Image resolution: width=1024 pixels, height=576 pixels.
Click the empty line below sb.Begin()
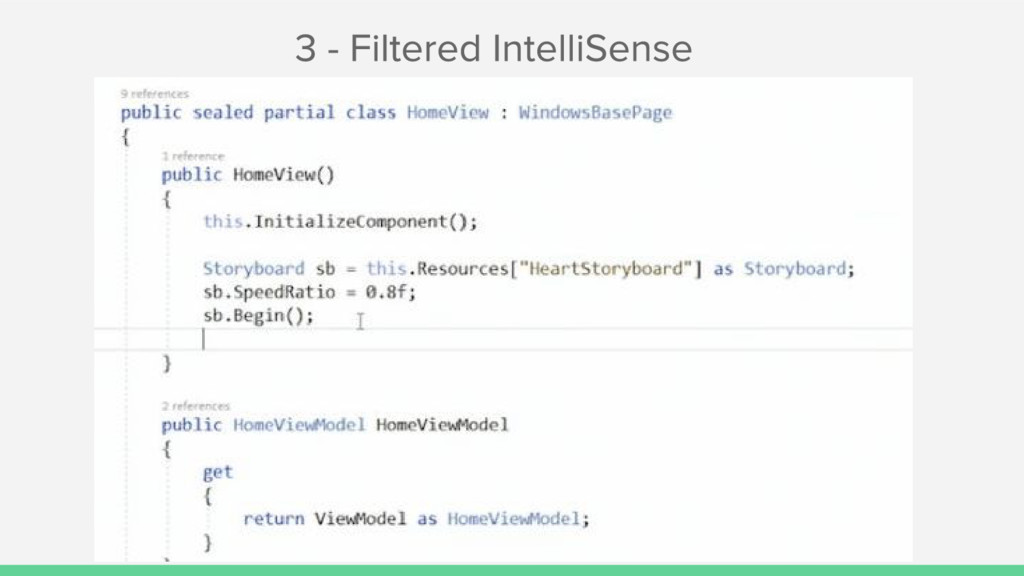coord(400,339)
